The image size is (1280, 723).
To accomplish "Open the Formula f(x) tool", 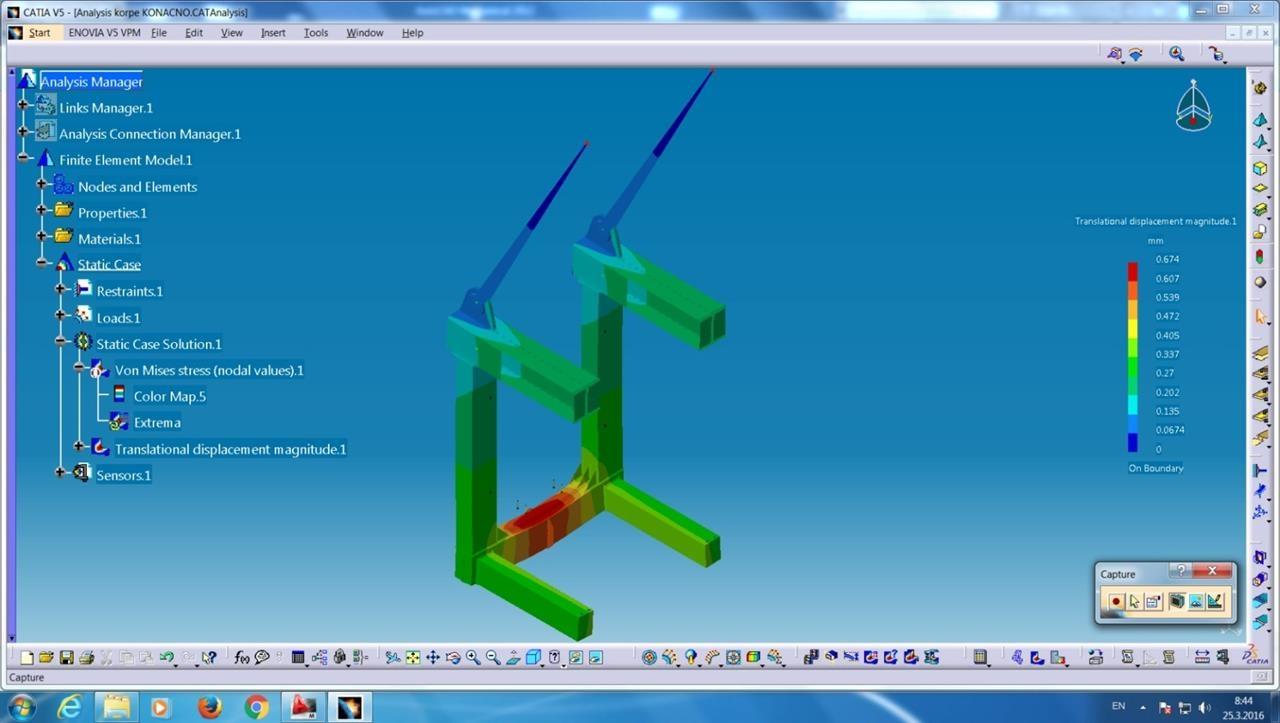I will pyautogui.click(x=242, y=657).
